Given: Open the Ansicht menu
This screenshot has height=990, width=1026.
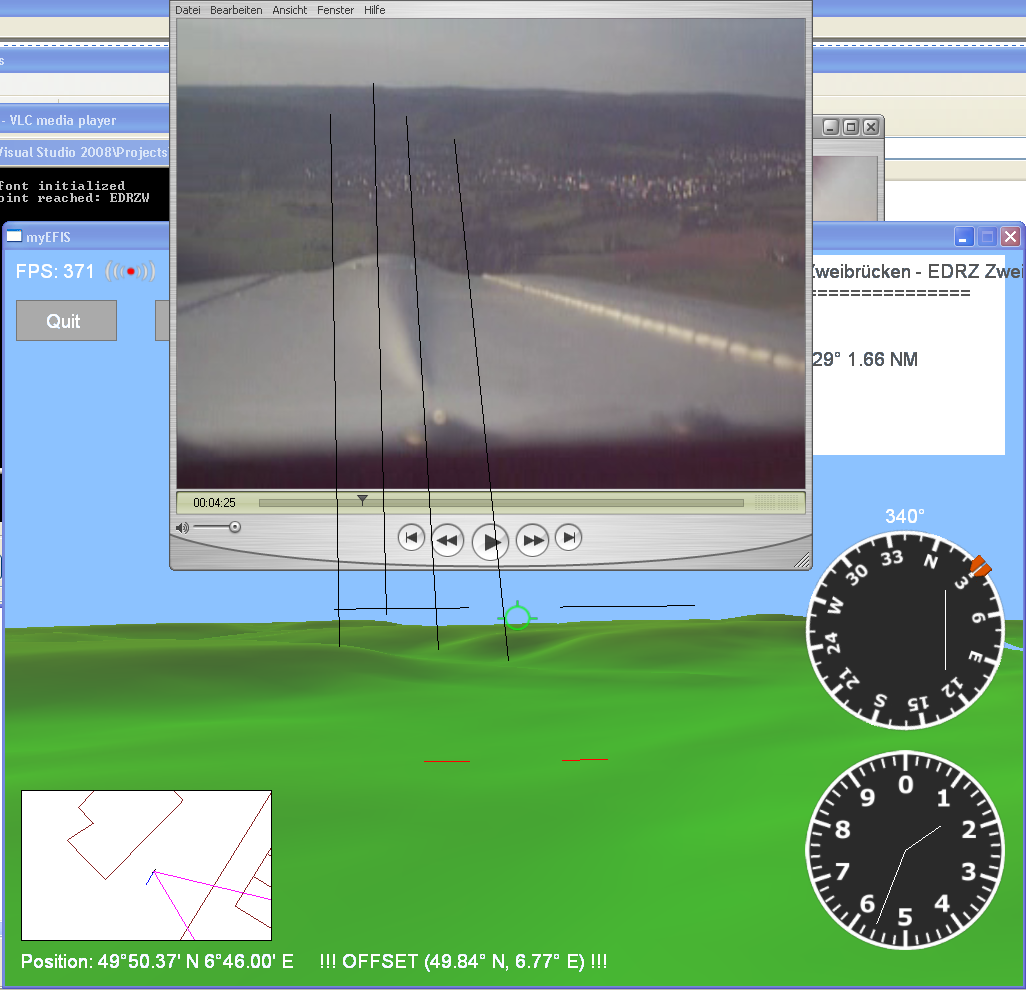Looking at the screenshot, I should point(290,10).
